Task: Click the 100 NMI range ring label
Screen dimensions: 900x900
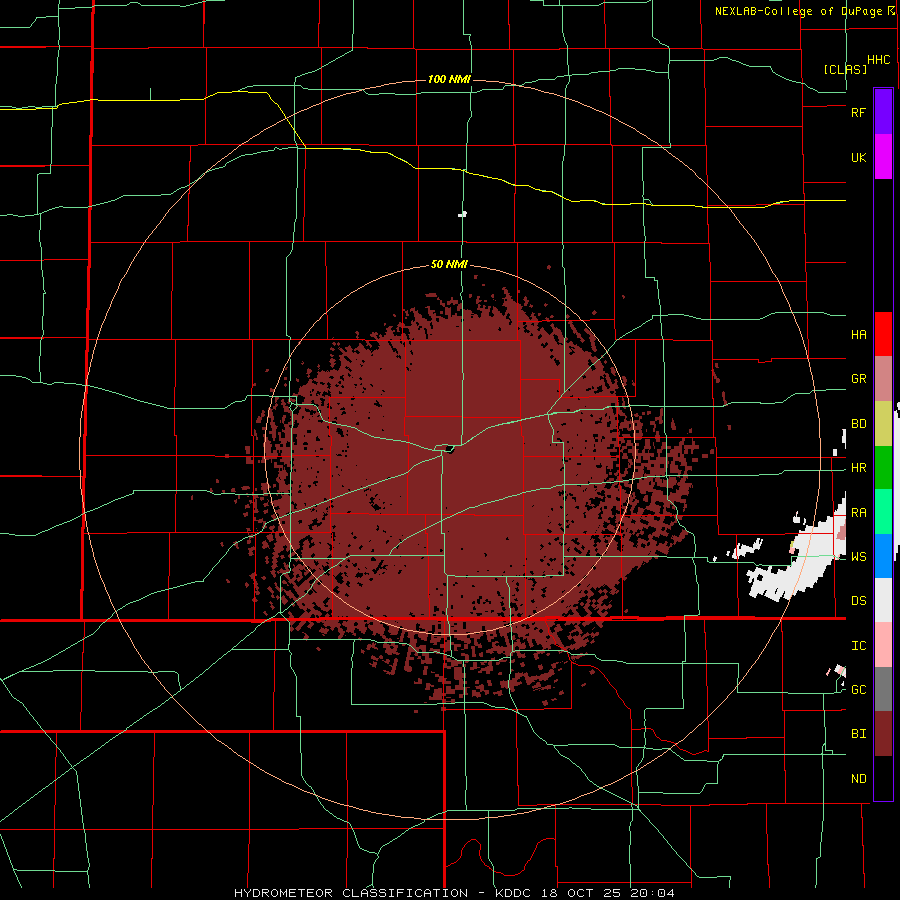Action: click(x=449, y=79)
